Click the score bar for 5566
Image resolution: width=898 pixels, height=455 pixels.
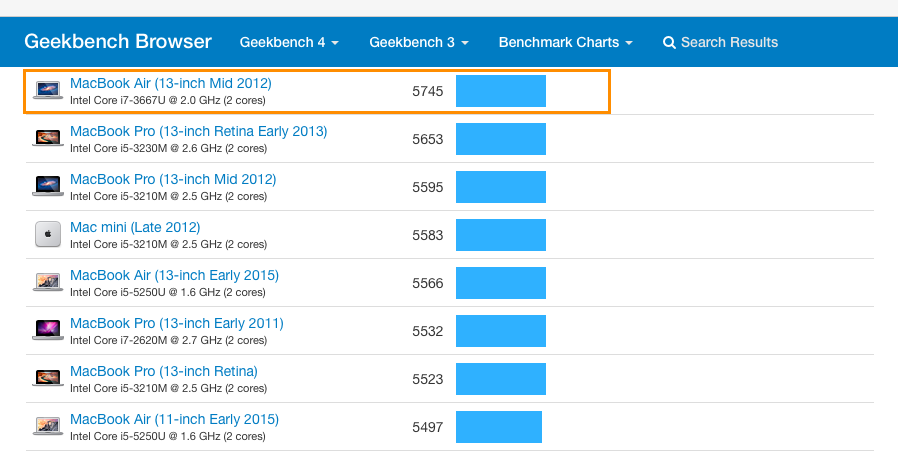click(501, 283)
